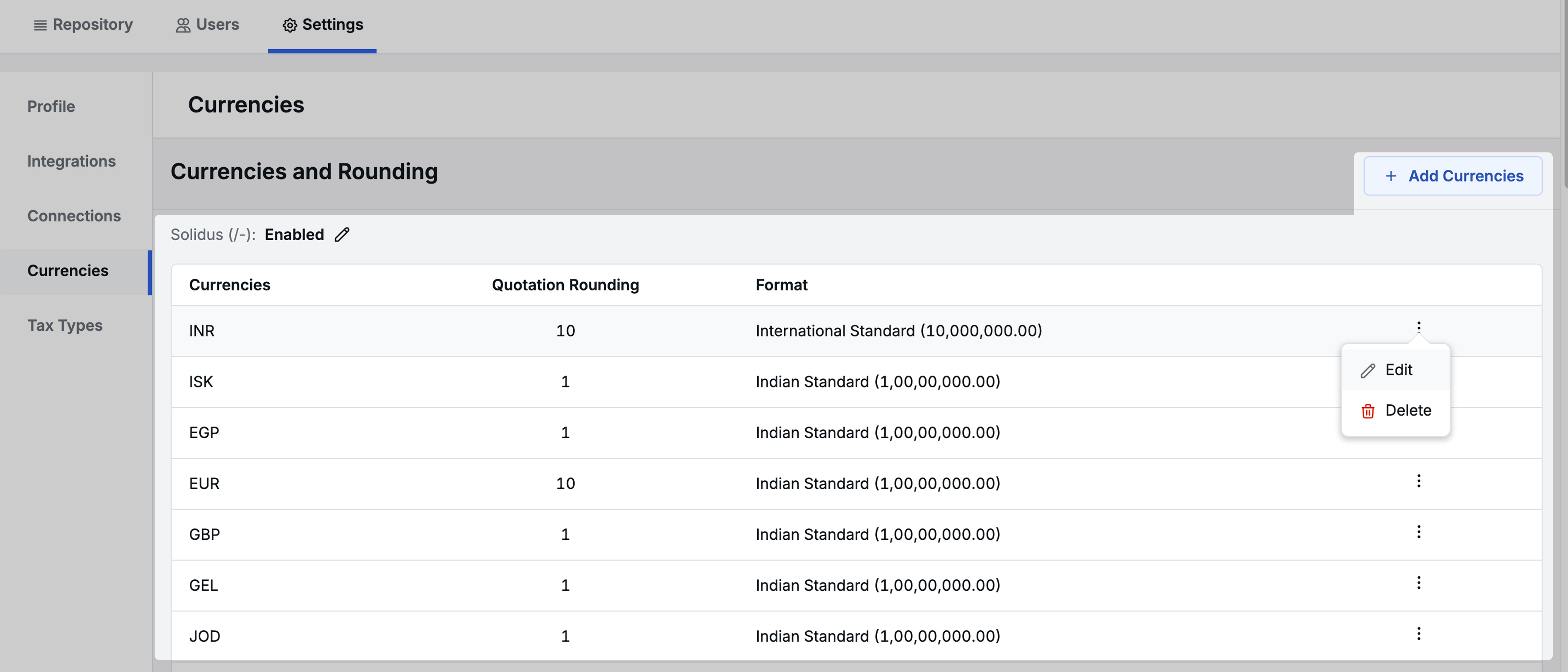Select Profile in the settings sidebar

click(x=51, y=106)
